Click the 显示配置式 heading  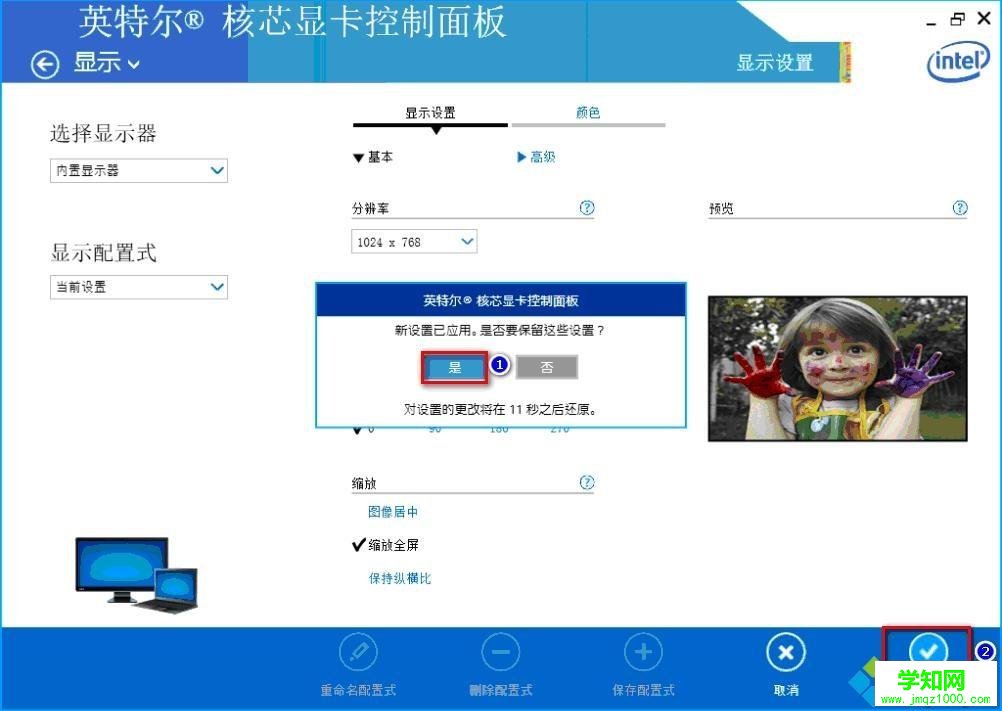(103, 252)
